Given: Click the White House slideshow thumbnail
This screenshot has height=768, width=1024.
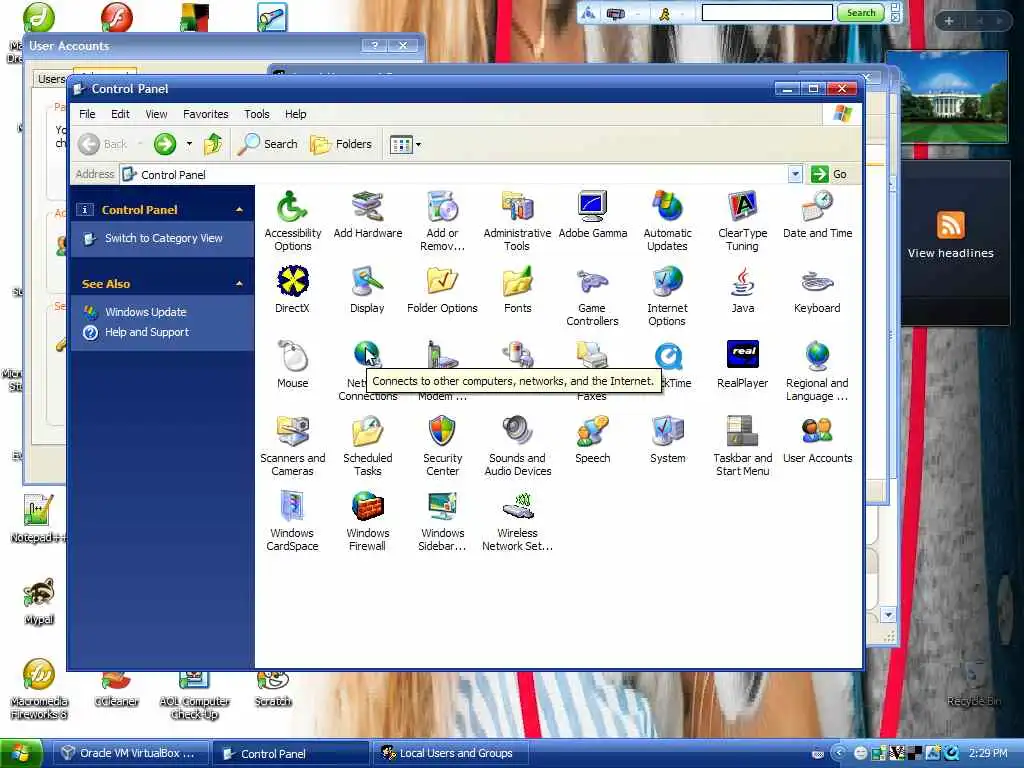Looking at the screenshot, I should [954, 98].
